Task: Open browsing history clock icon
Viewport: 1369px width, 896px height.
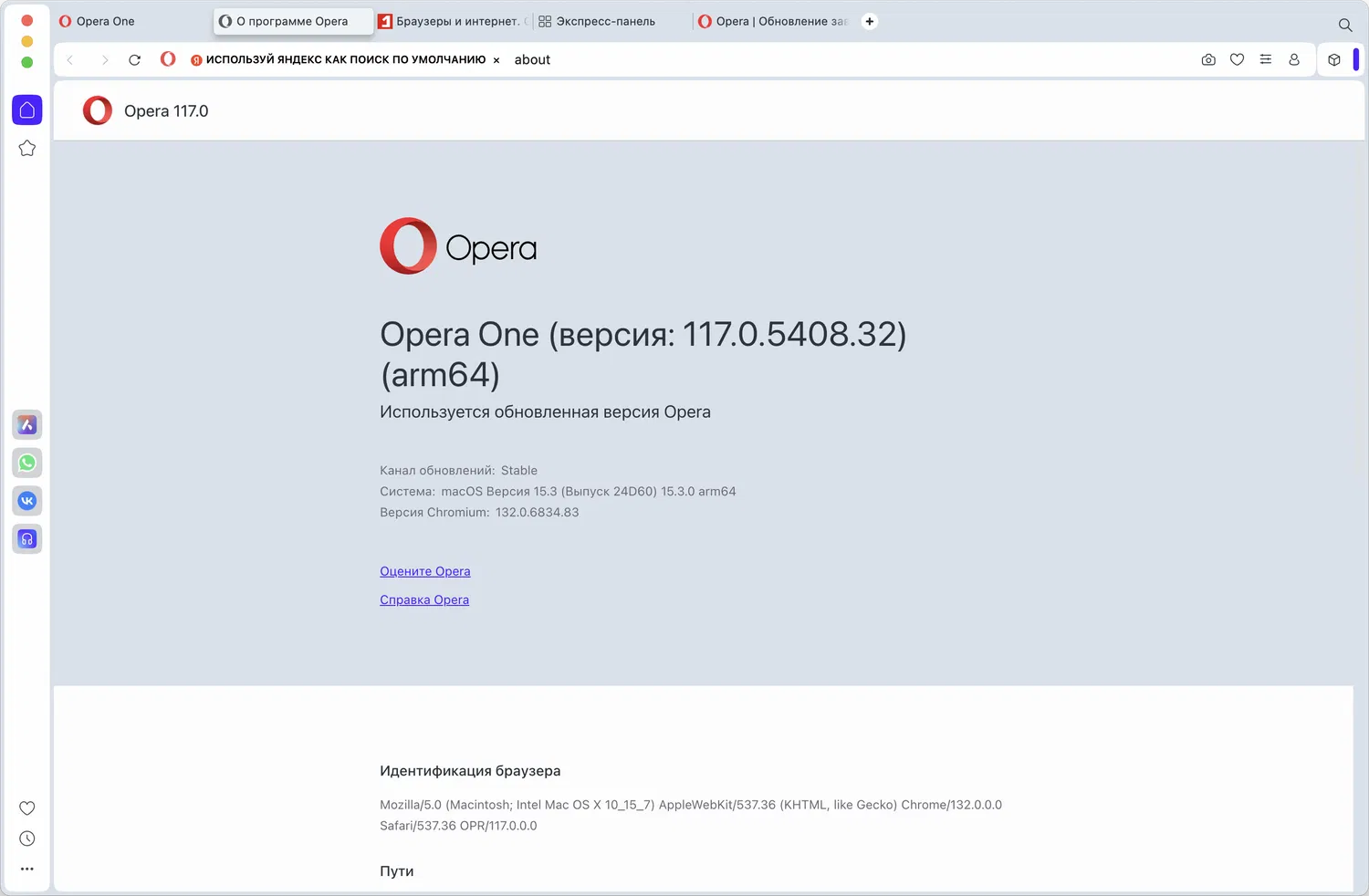Action: tap(27, 839)
